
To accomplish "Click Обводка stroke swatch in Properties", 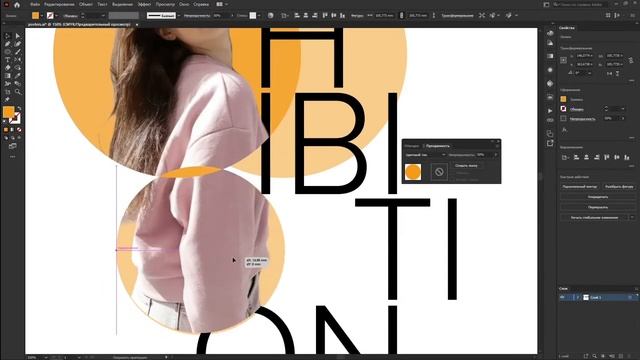I will tap(563, 109).
